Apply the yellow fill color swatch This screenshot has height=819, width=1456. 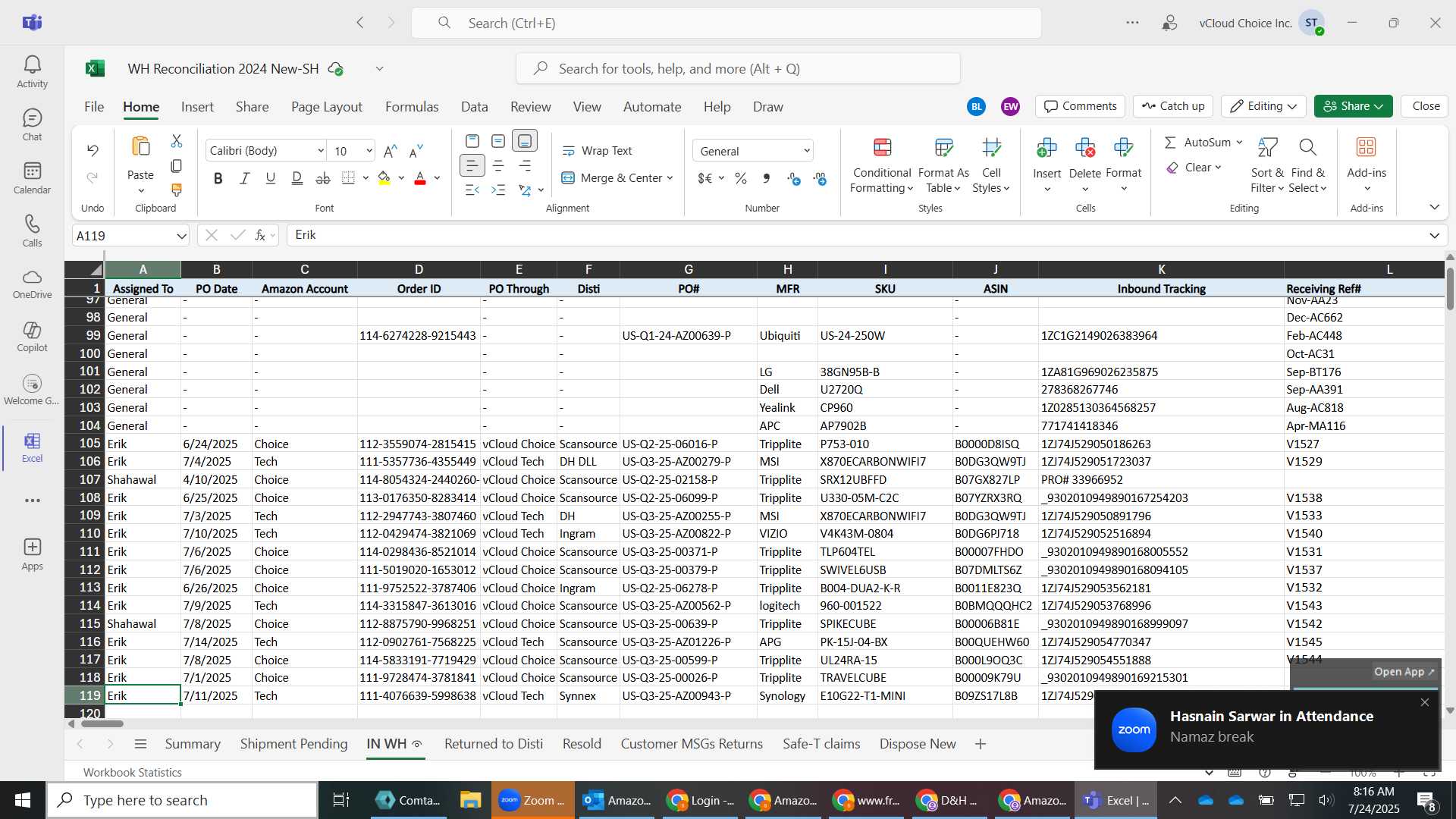click(384, 178)
